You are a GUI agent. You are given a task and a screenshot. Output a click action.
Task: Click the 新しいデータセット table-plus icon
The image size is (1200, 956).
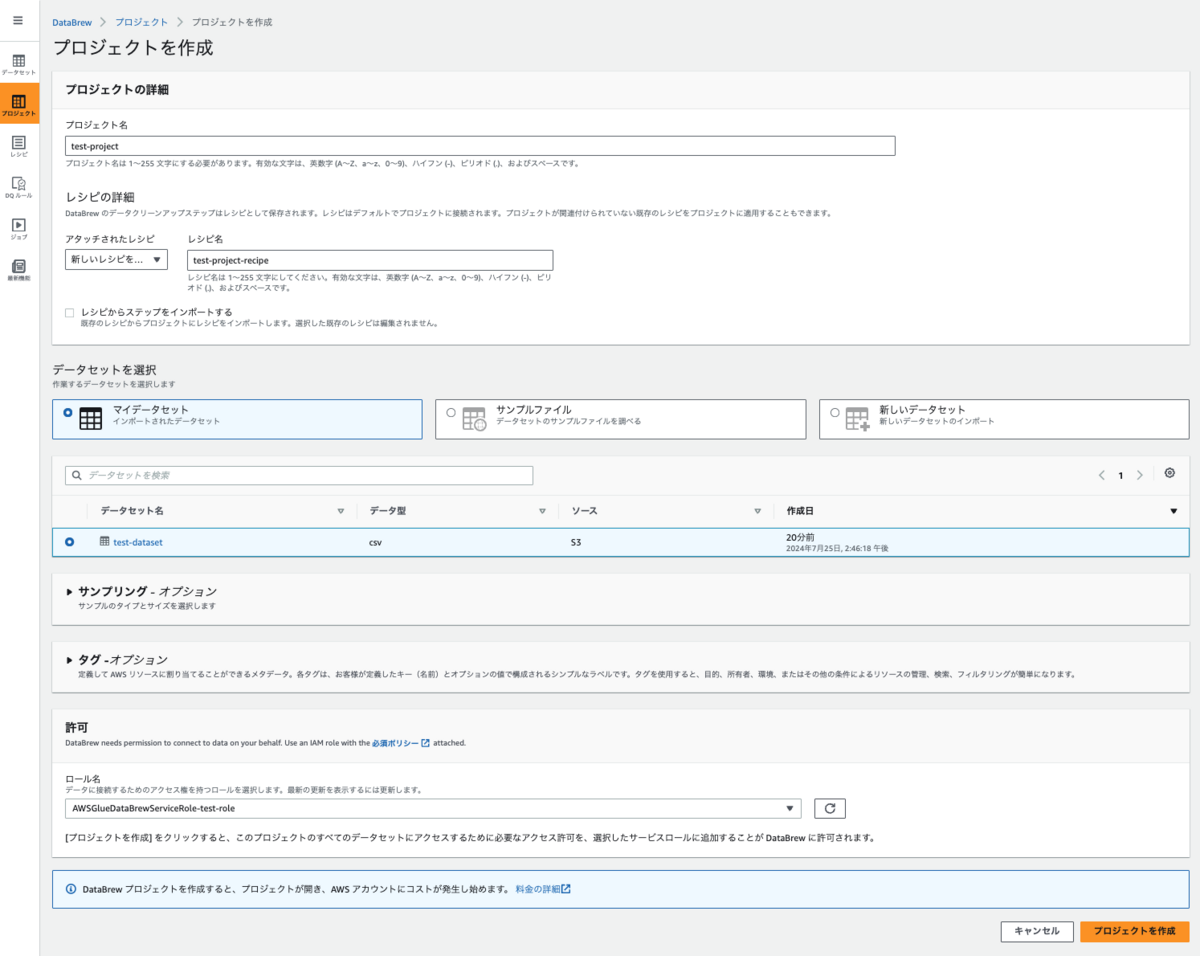pyautogui.click(x=857, y=419)
